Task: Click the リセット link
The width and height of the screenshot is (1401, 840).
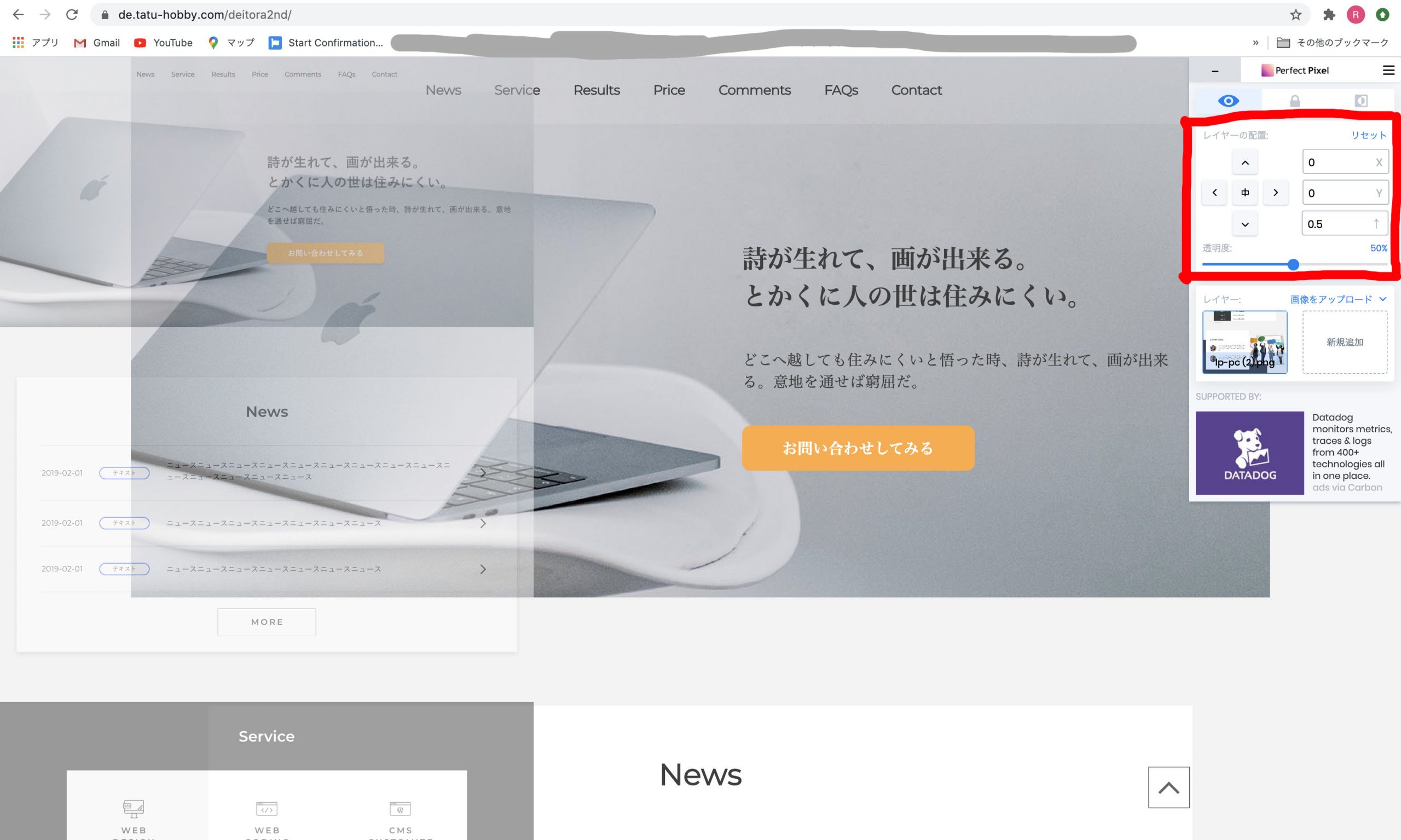Action: click(x=1368, y=135)
